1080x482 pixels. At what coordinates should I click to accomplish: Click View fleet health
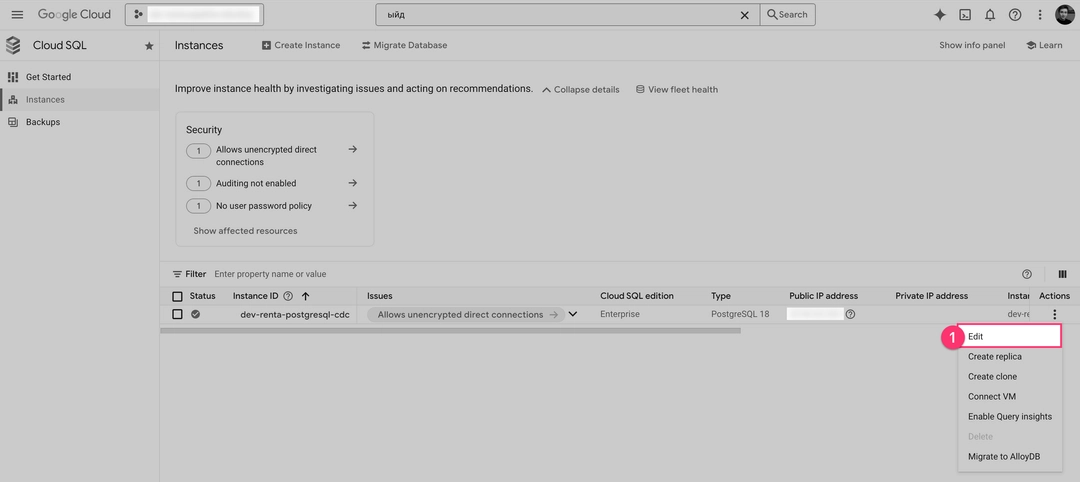676,90
